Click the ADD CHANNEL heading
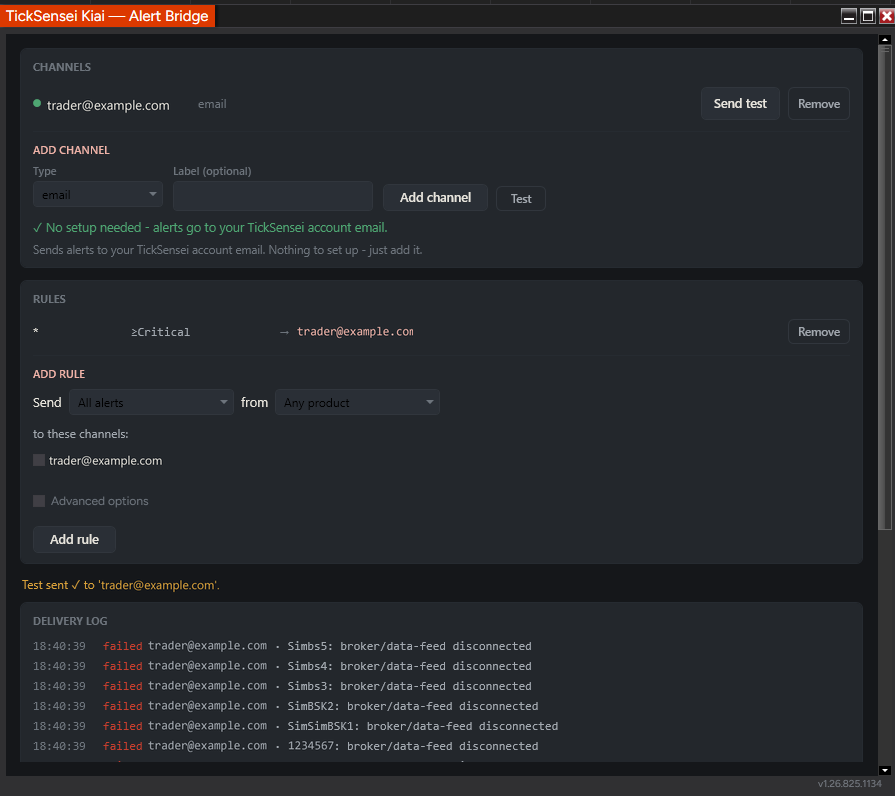The width and height of the screenshot is (895, 796). [71, 150]
